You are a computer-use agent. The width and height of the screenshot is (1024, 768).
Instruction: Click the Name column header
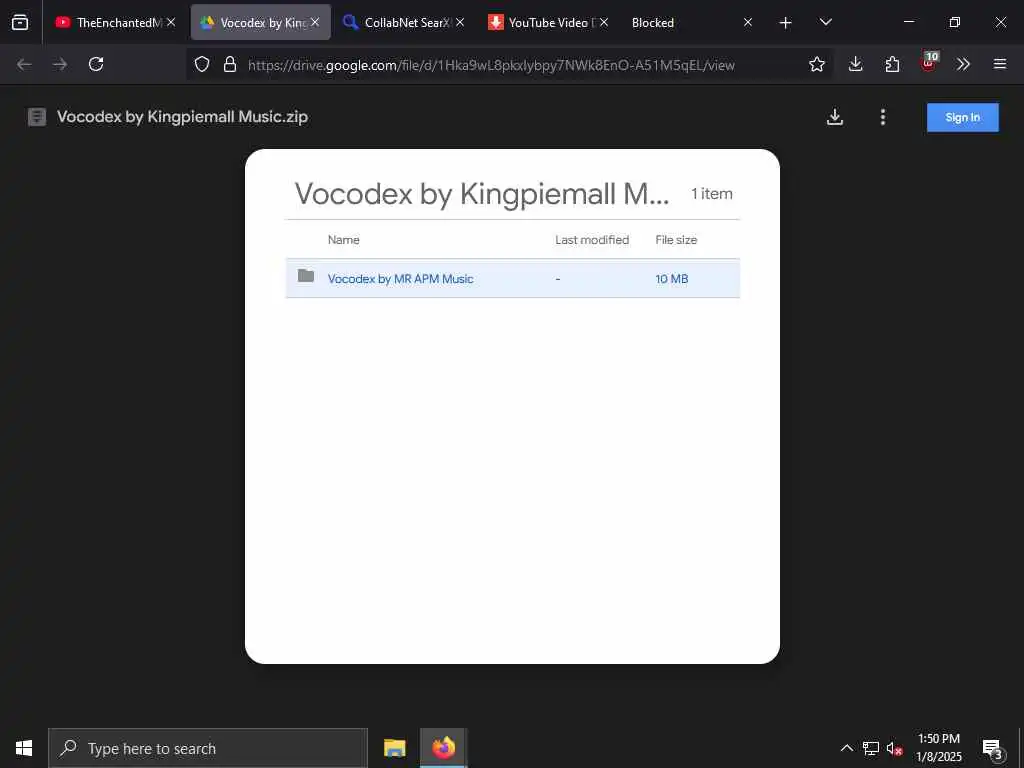coord(344,240)
